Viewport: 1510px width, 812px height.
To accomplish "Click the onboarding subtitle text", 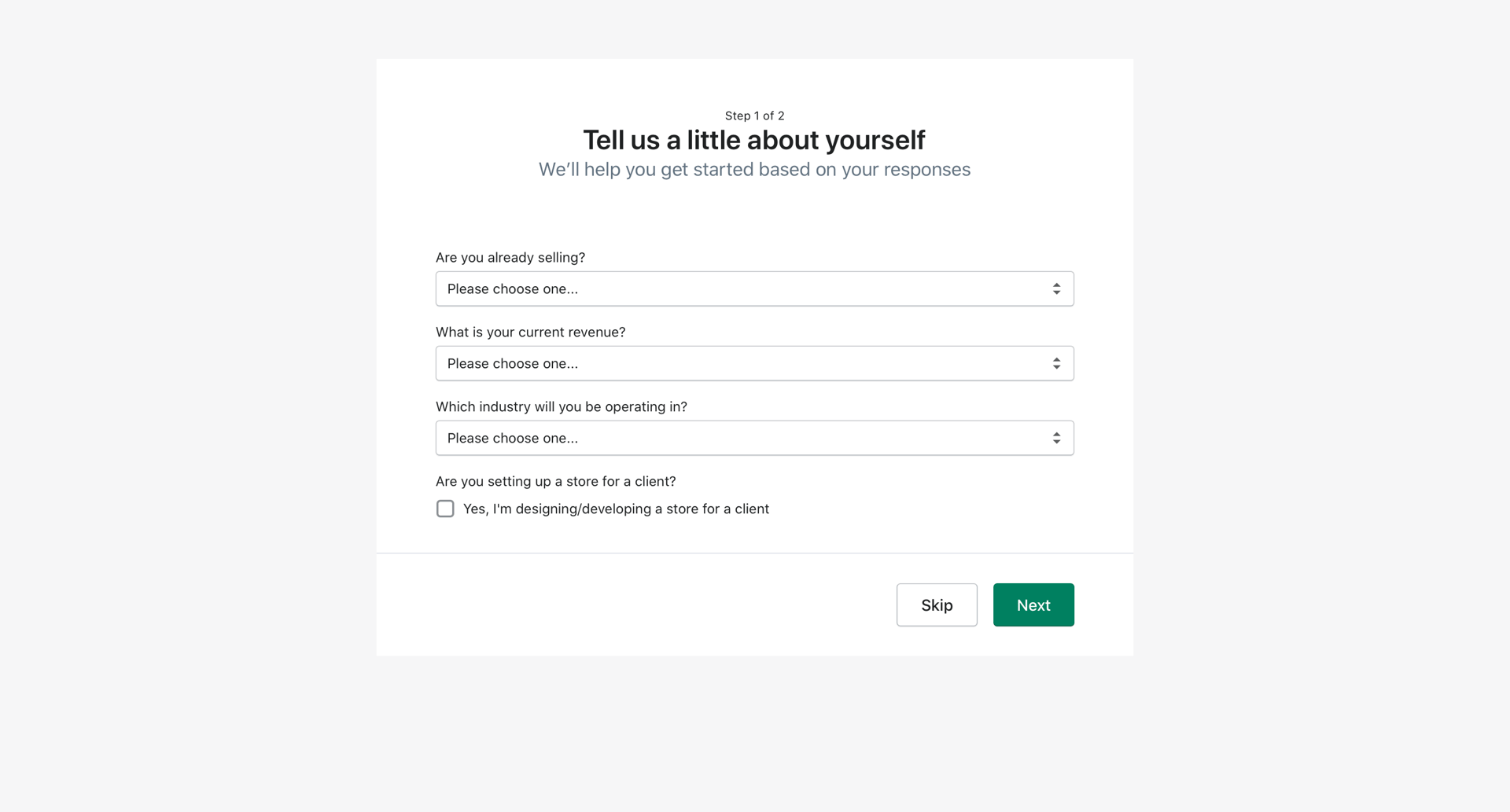I will [x=753, y=169].
